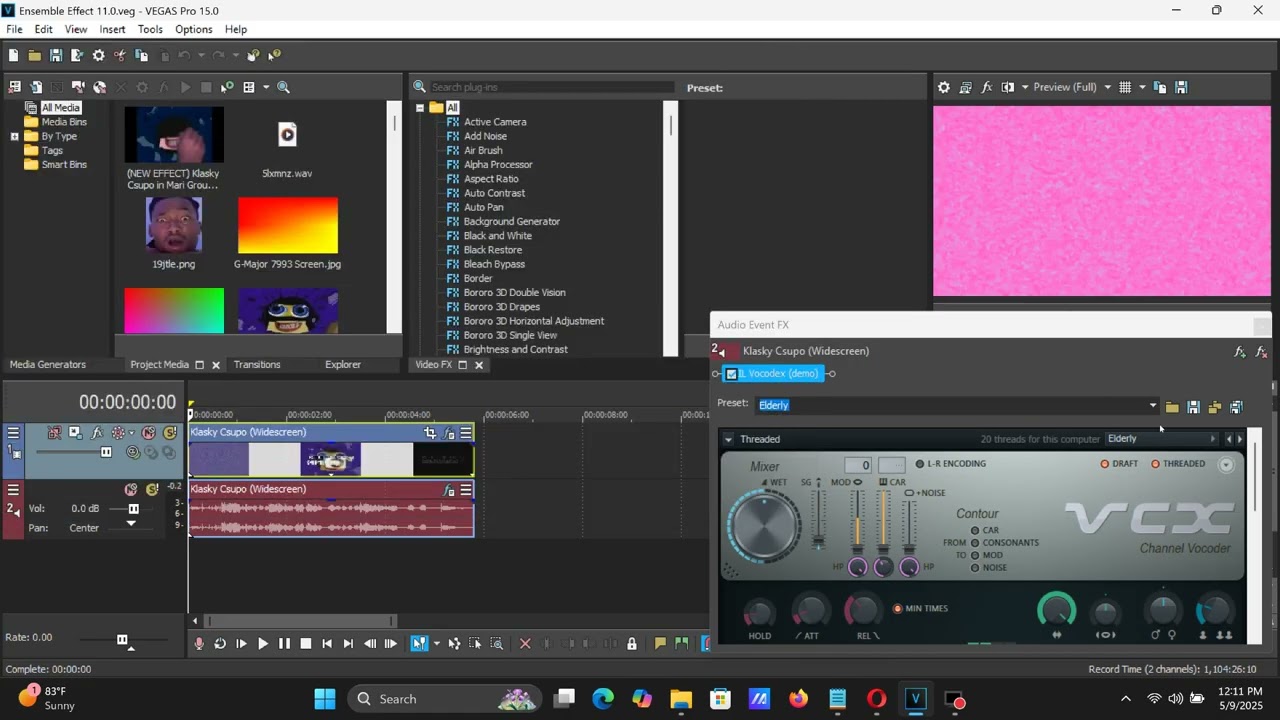The image size is (1280, 720).
Task: Open project Properties gear in the main toolbar
Action: coord(98,56)
